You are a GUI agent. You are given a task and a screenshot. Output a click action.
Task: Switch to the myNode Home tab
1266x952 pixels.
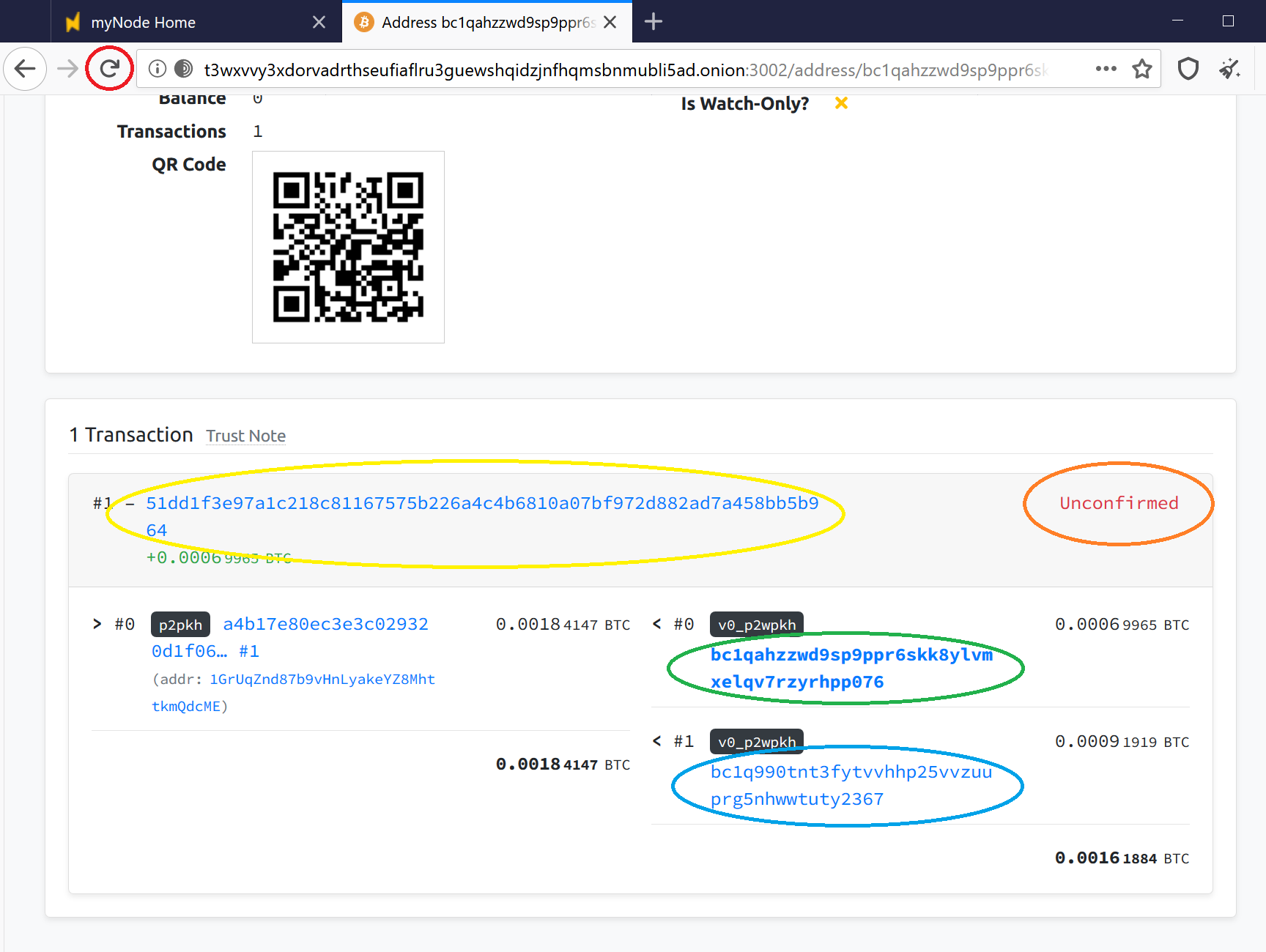[196, 22]
